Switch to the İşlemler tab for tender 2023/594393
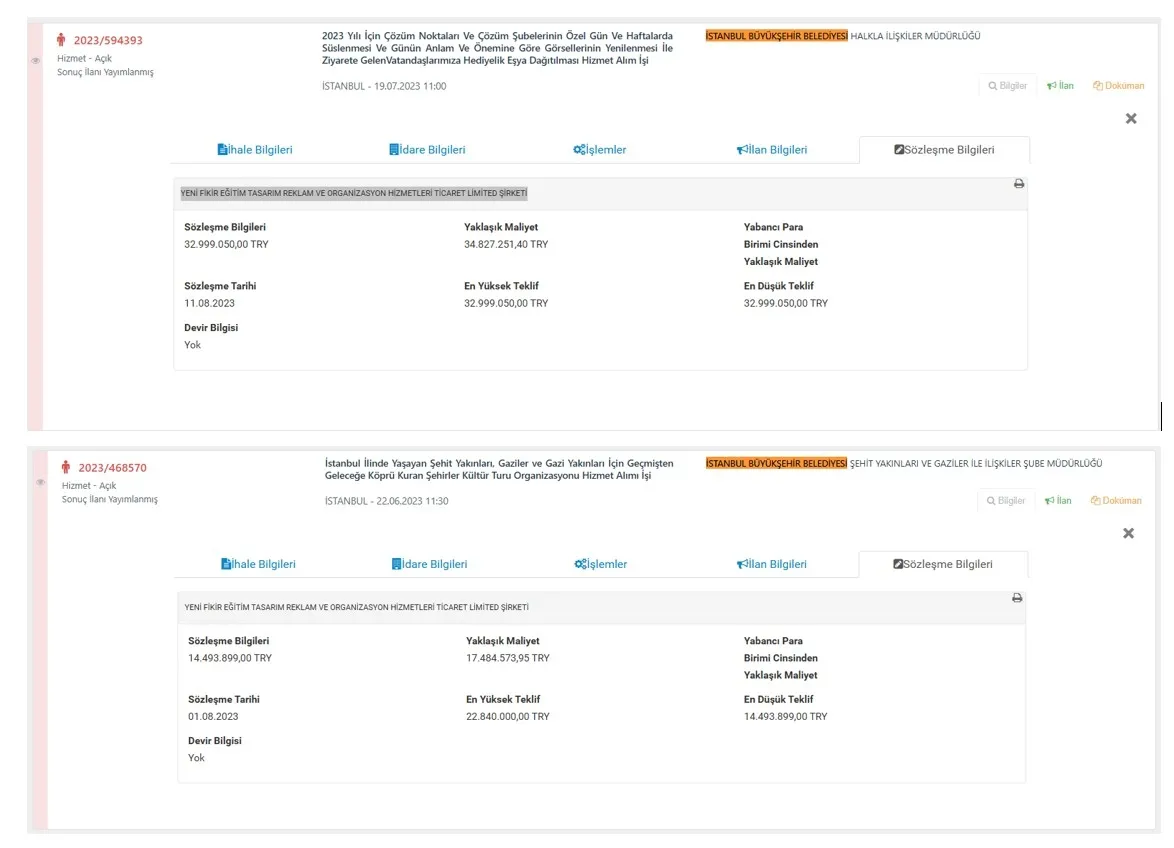Viewport: 1174px width, 848px height. tap(599, 150)
